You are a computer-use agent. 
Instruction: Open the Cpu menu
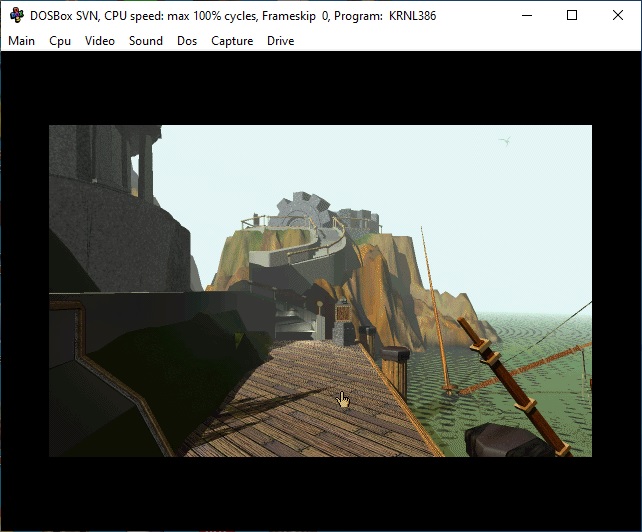[x=60, y=41]
